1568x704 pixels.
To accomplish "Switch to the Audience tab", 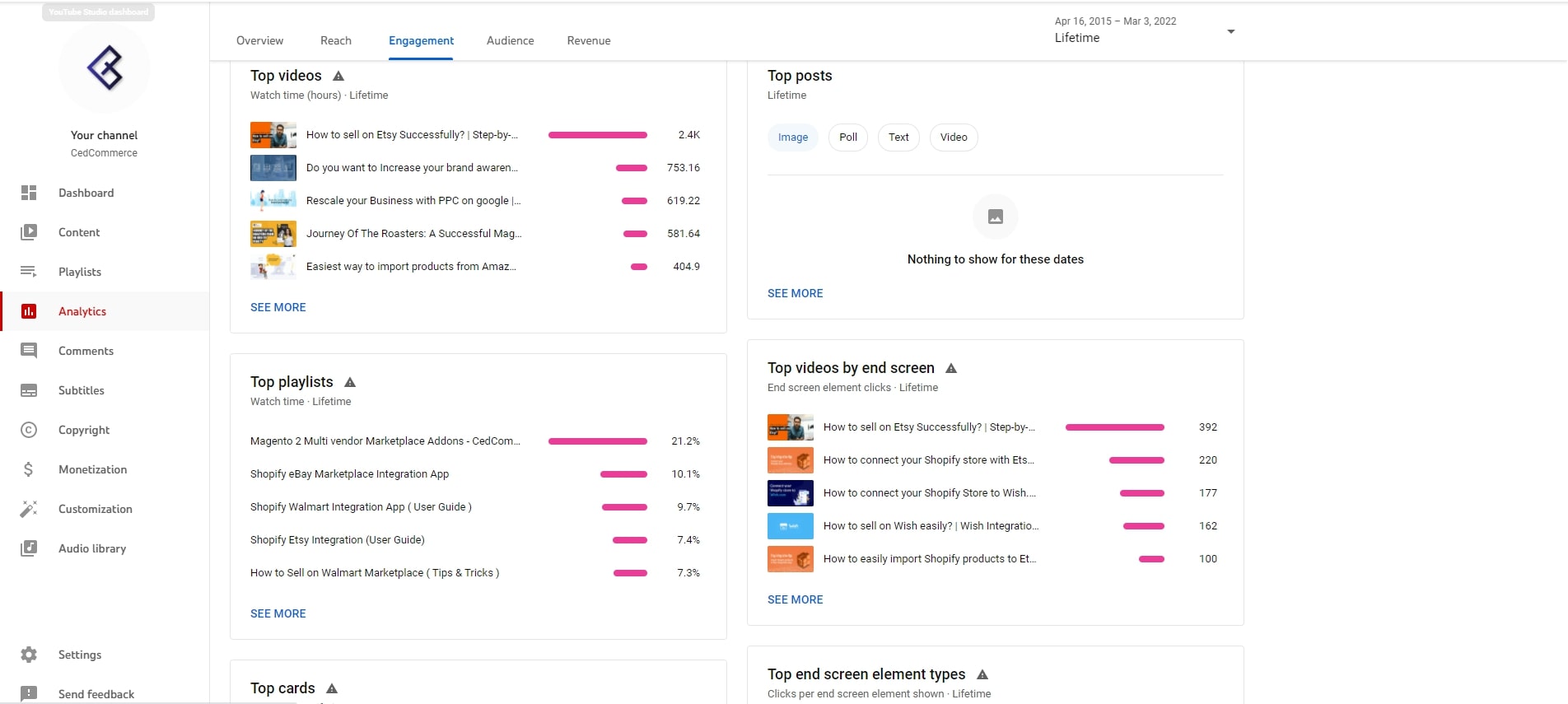I will pos(510,40).
